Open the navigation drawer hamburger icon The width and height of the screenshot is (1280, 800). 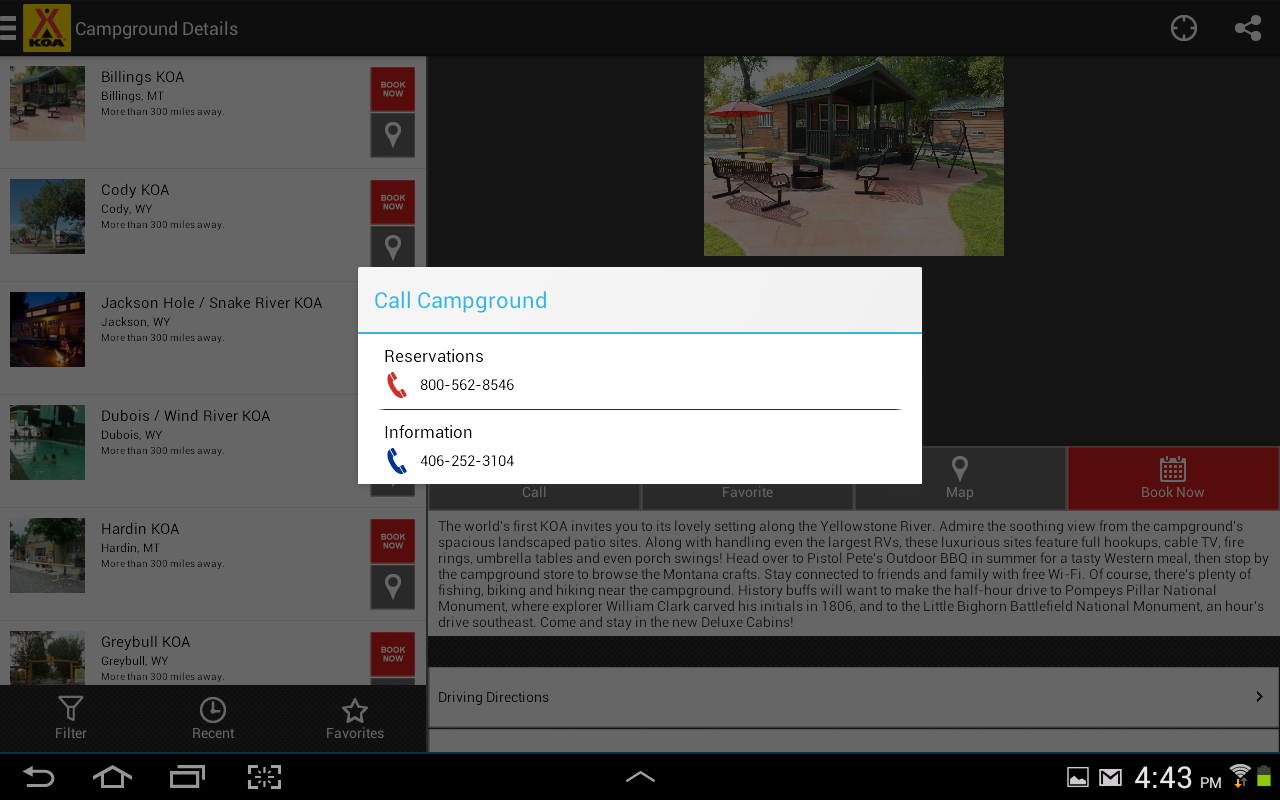coord(8,28)
